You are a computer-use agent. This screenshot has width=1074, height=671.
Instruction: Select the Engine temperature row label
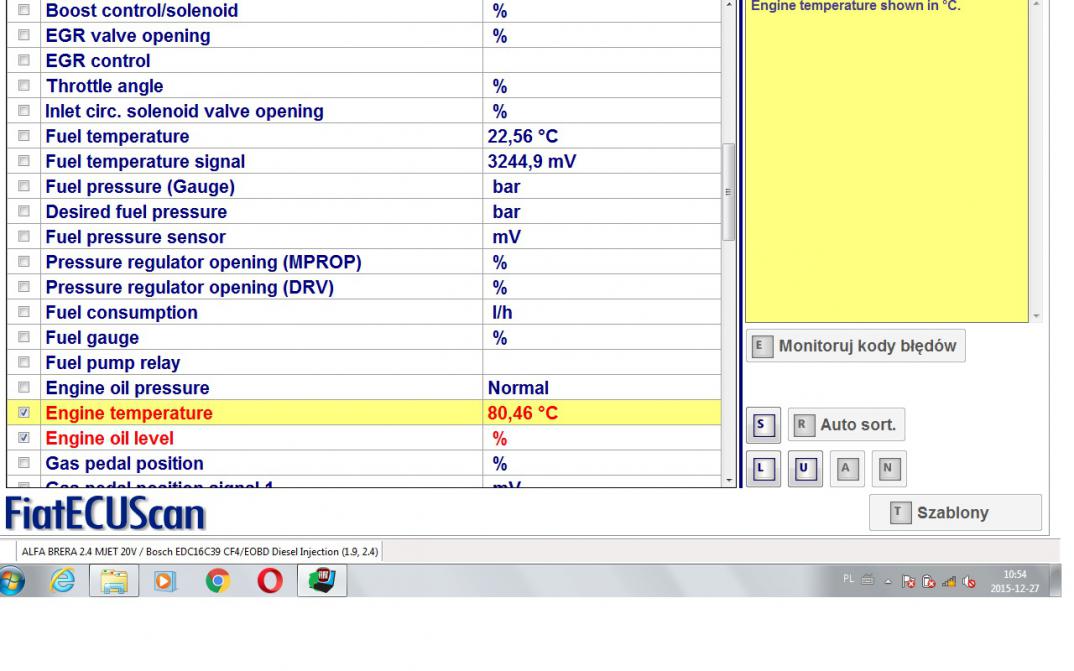click(x=129, y=413)
